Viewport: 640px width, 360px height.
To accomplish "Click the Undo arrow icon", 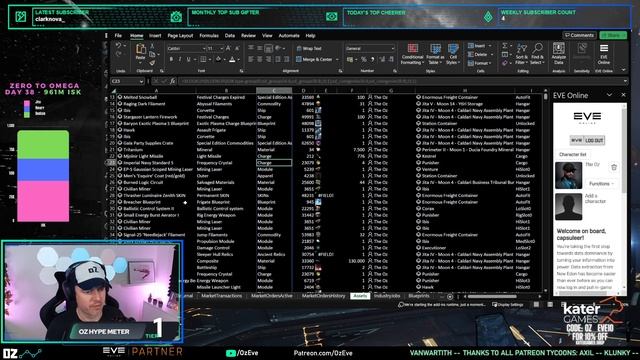I will (x=118, y=45).
